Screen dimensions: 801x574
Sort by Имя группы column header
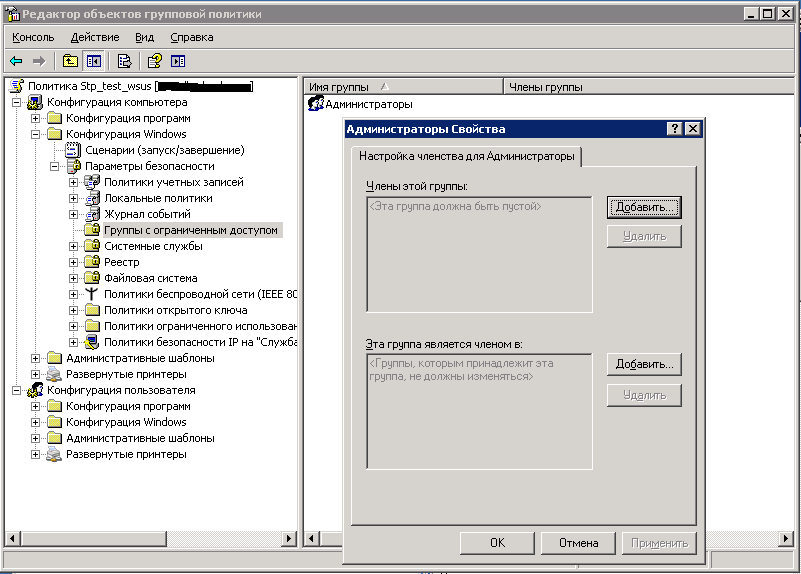404,87
